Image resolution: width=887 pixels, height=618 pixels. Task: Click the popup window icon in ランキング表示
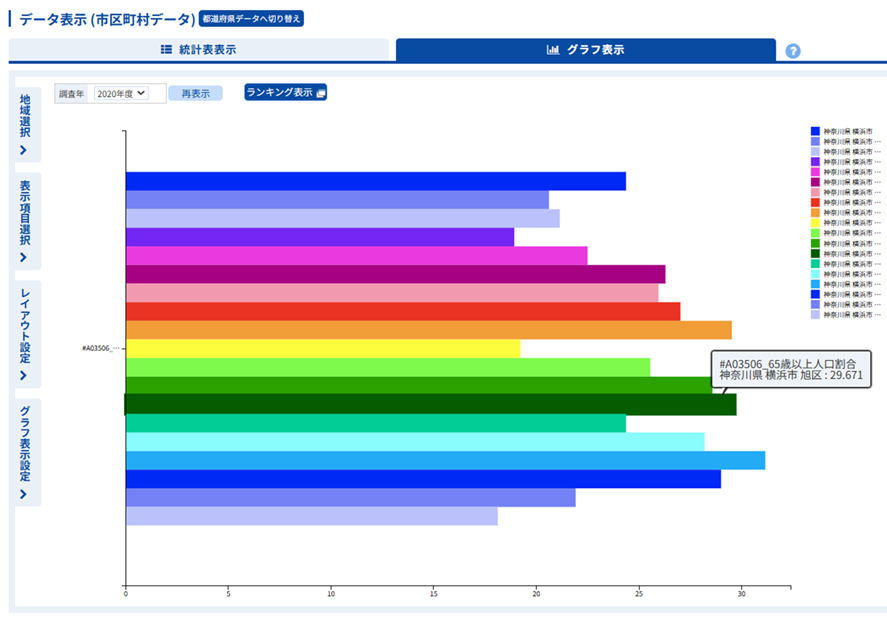pos(321,93)
